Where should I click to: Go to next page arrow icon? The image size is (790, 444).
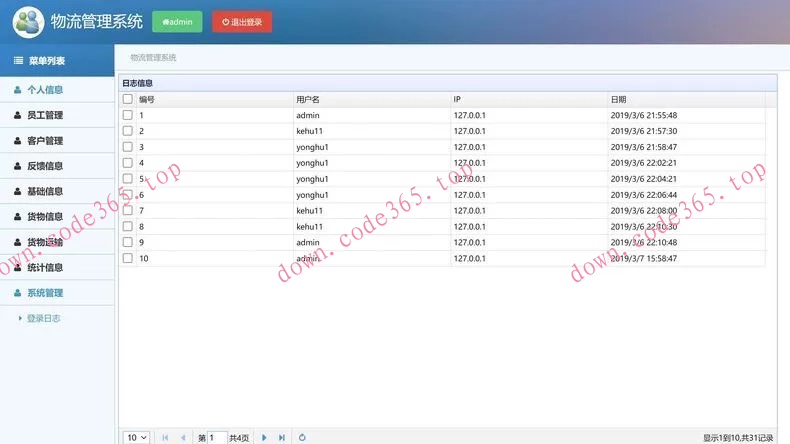[x=264, y=437]
